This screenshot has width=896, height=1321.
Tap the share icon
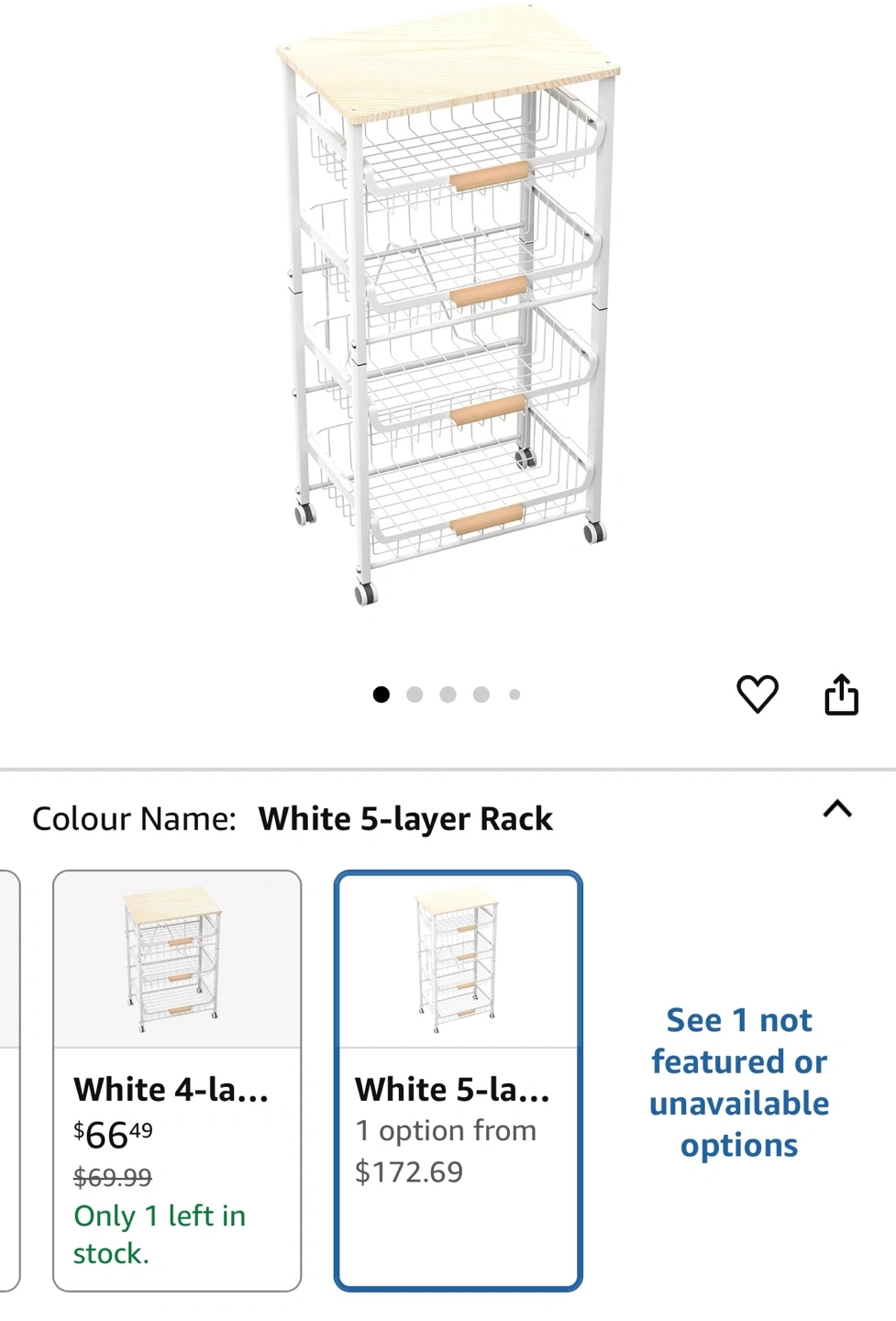(x=841, y=694)
